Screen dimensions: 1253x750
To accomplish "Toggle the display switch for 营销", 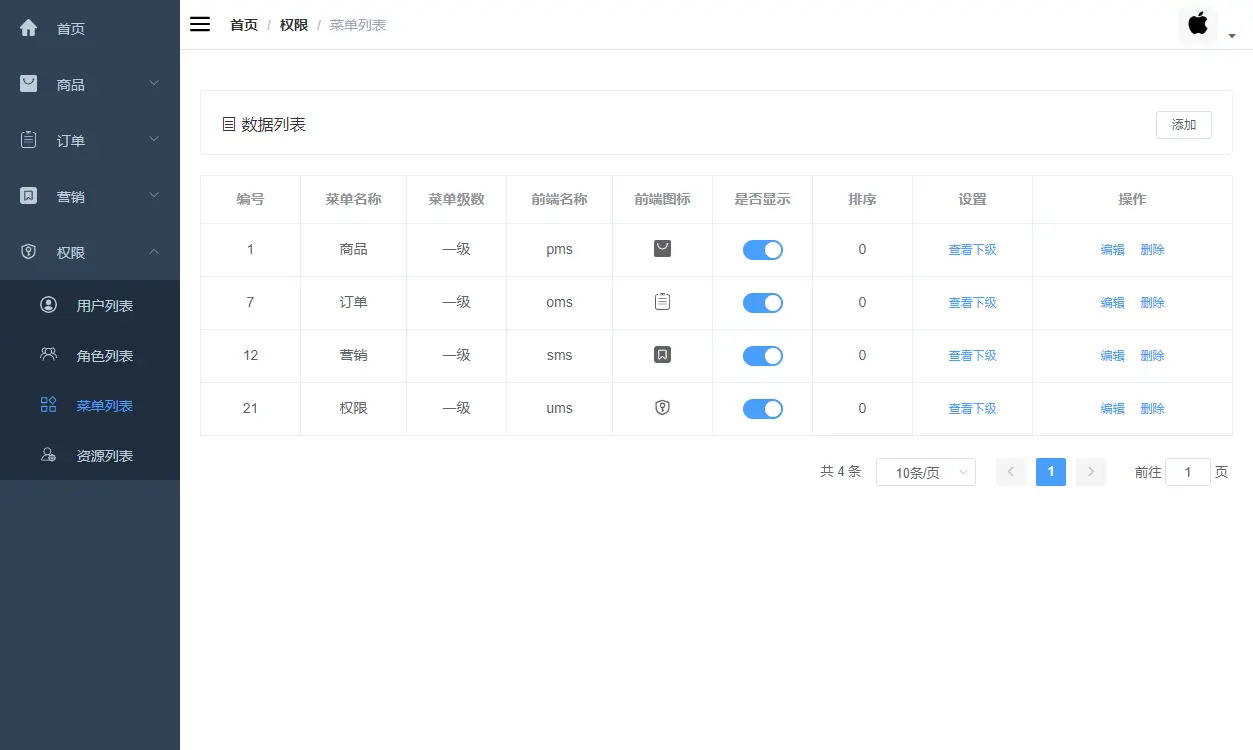I will pyautogui.click(x=762, y=356).
